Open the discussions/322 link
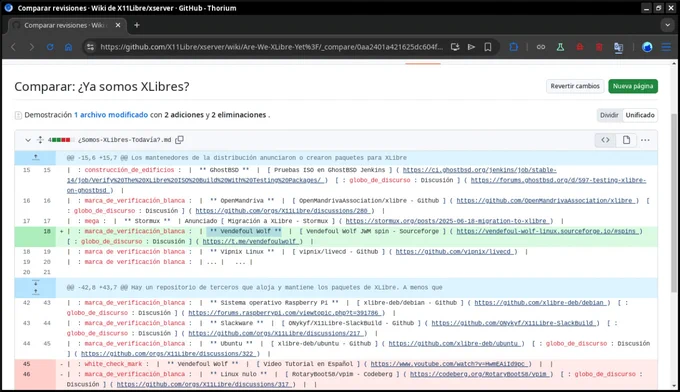 tap(169, 354)
